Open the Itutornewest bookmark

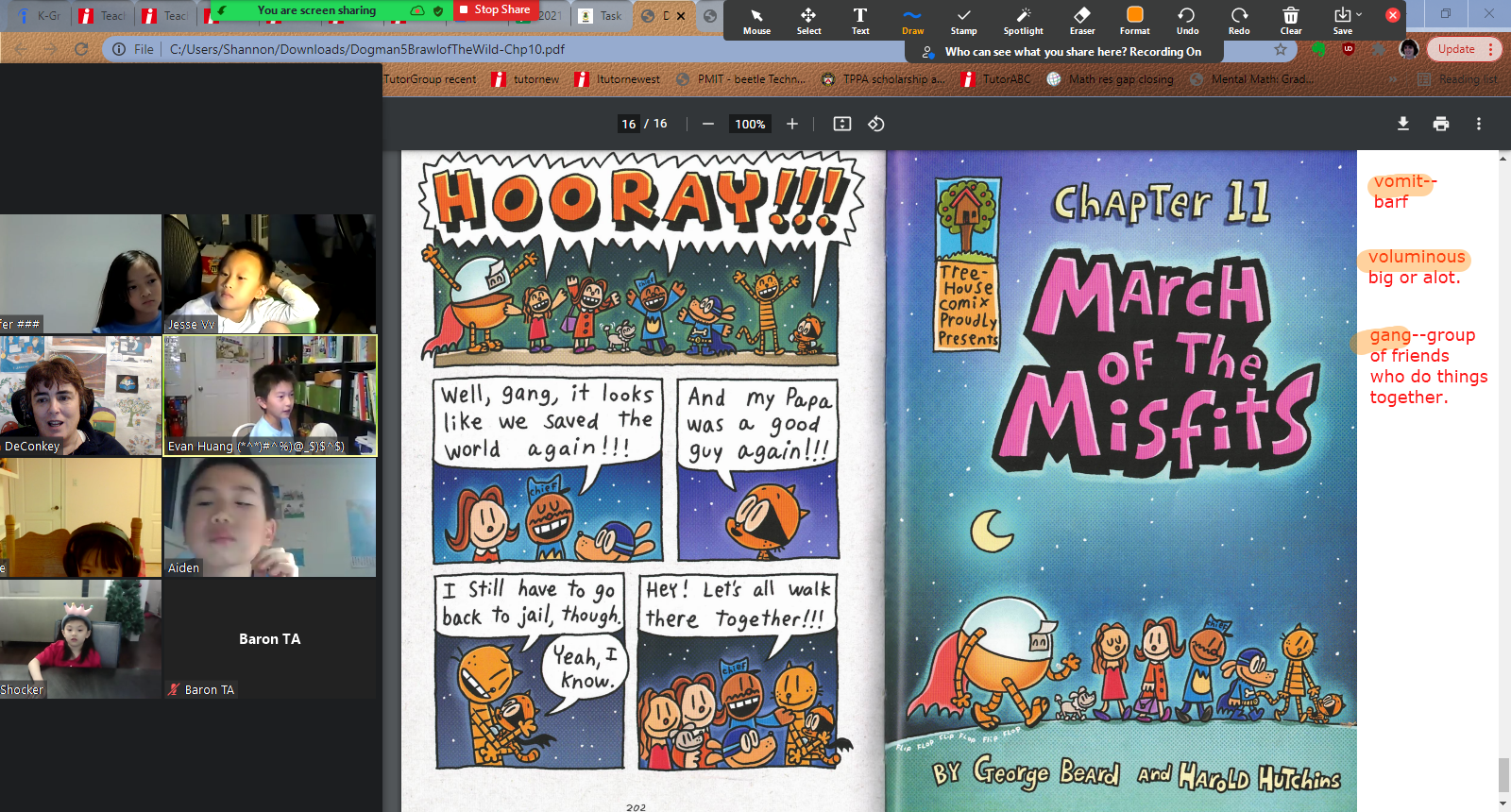[x=618, y=79]
